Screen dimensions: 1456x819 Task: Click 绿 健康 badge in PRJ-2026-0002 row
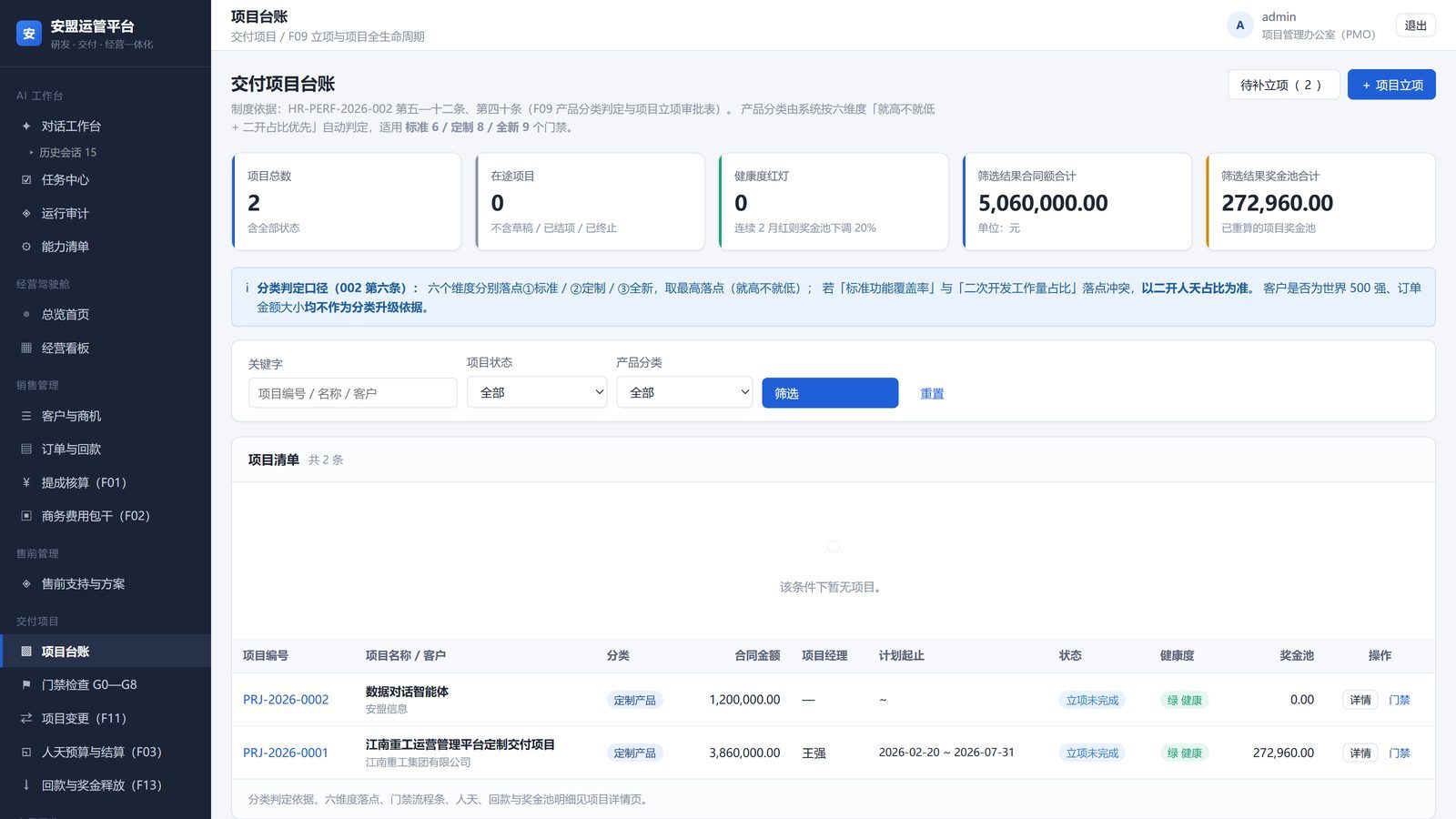click(1185, 700)
